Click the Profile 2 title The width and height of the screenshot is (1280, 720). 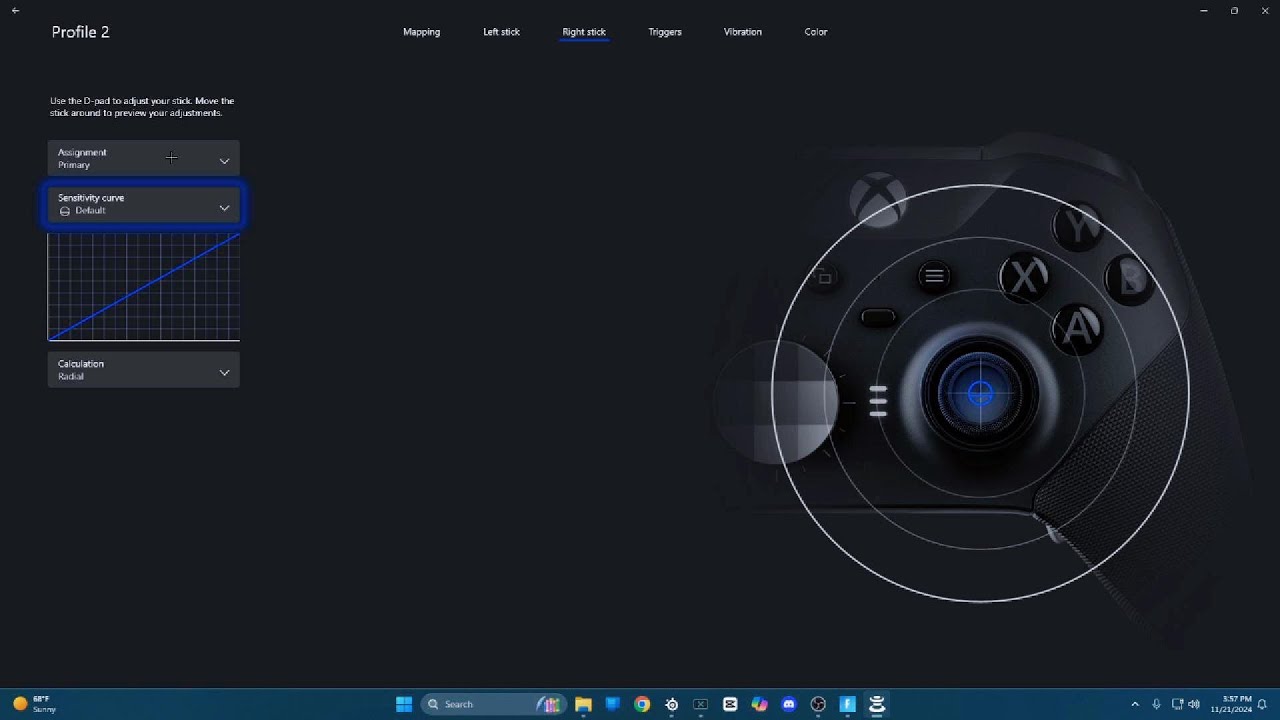point(81,32)
